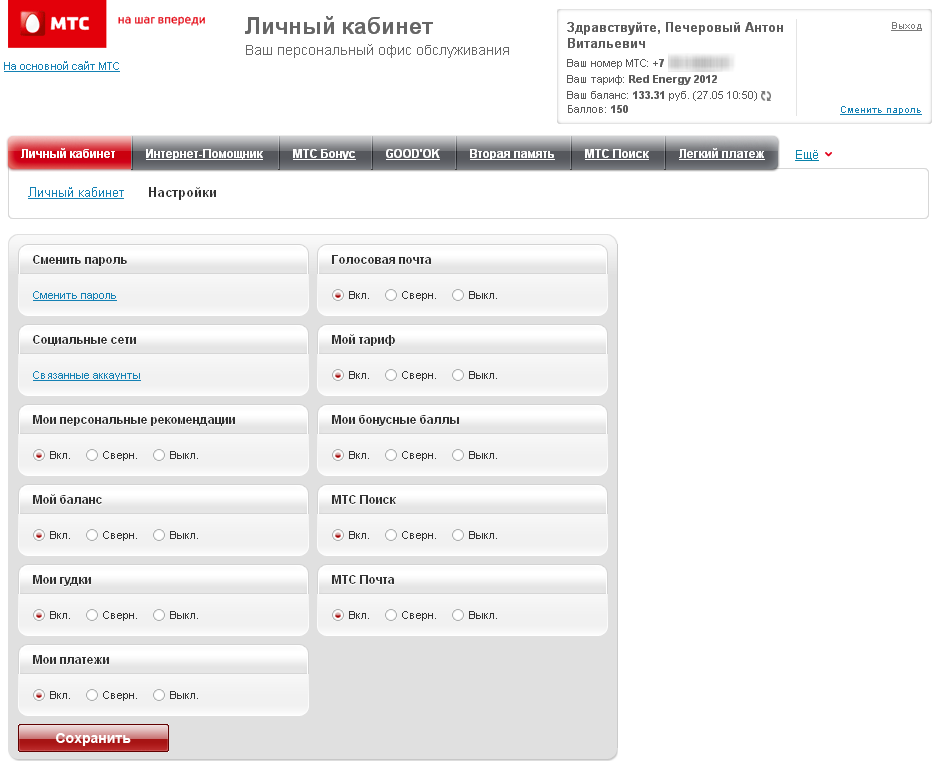This screenshot has height=771, width=935.
Task: Turn off Мои гудки widget
Action: pos(159,615)
